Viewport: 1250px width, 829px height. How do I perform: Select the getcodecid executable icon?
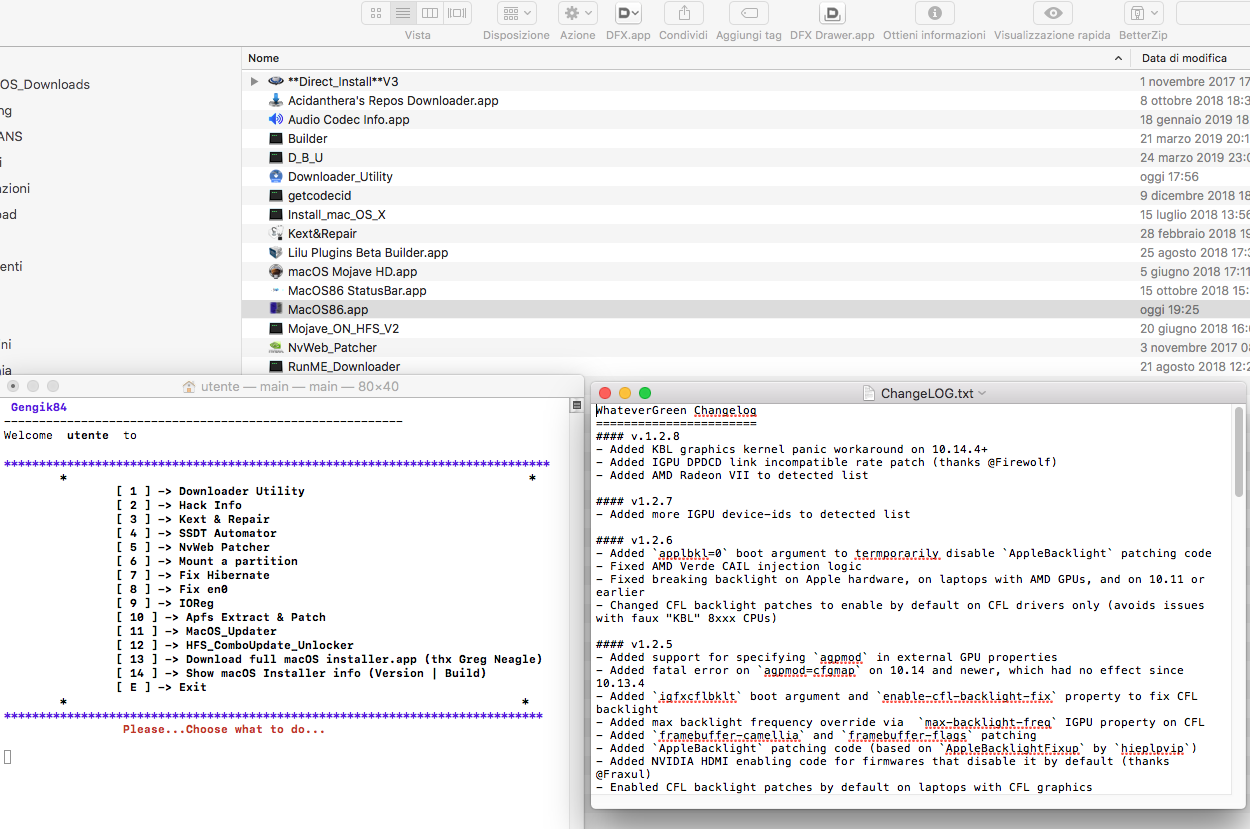[276, 195]
